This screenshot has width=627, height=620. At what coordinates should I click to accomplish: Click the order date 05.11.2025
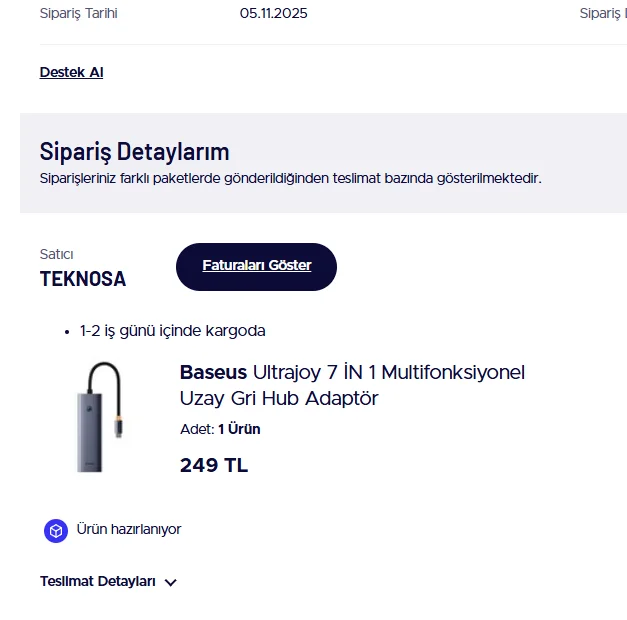coord(273,13)
